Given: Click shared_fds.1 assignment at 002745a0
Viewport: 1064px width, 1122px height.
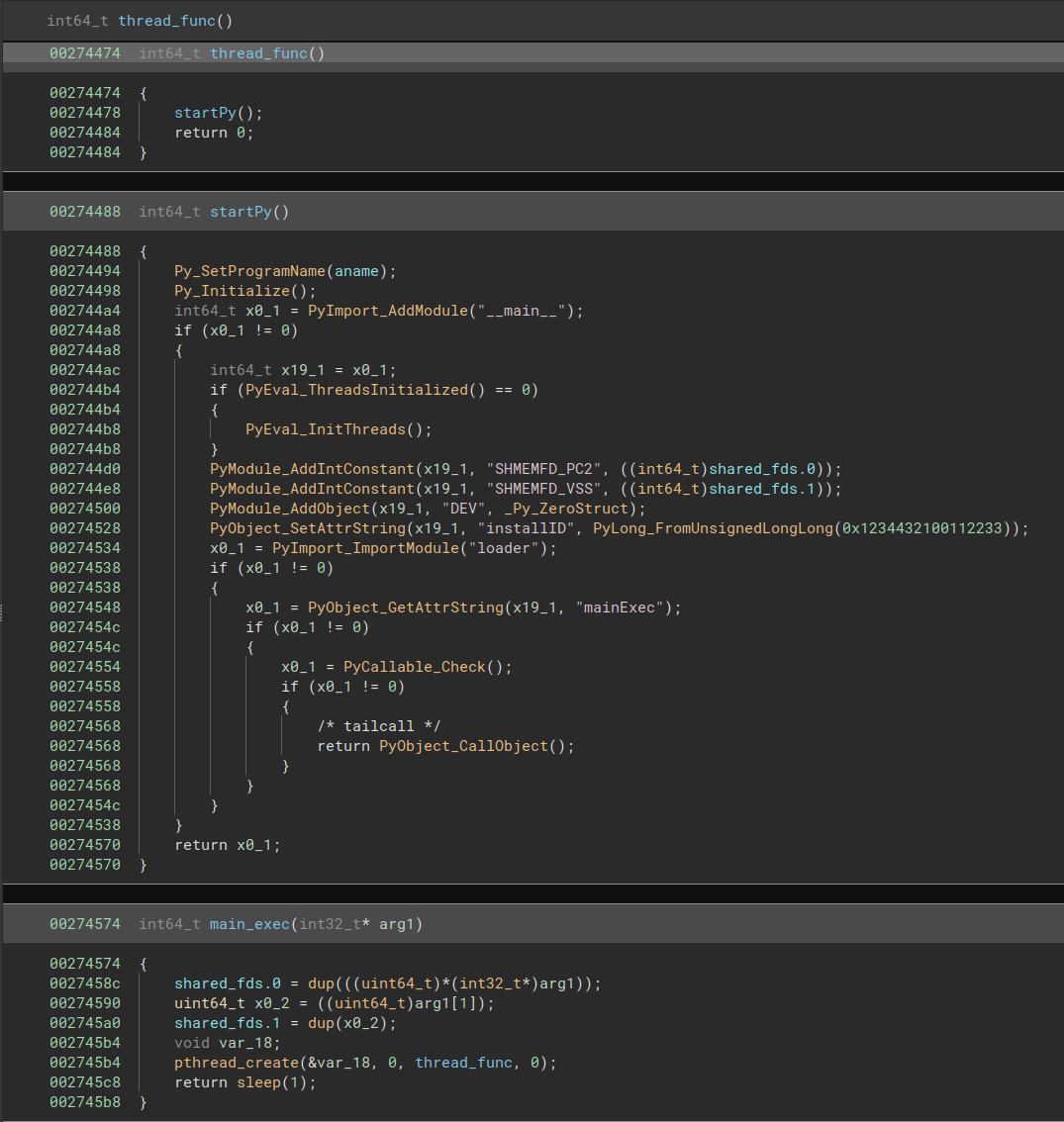Looking at the screenshot, I should (228, 1023).
